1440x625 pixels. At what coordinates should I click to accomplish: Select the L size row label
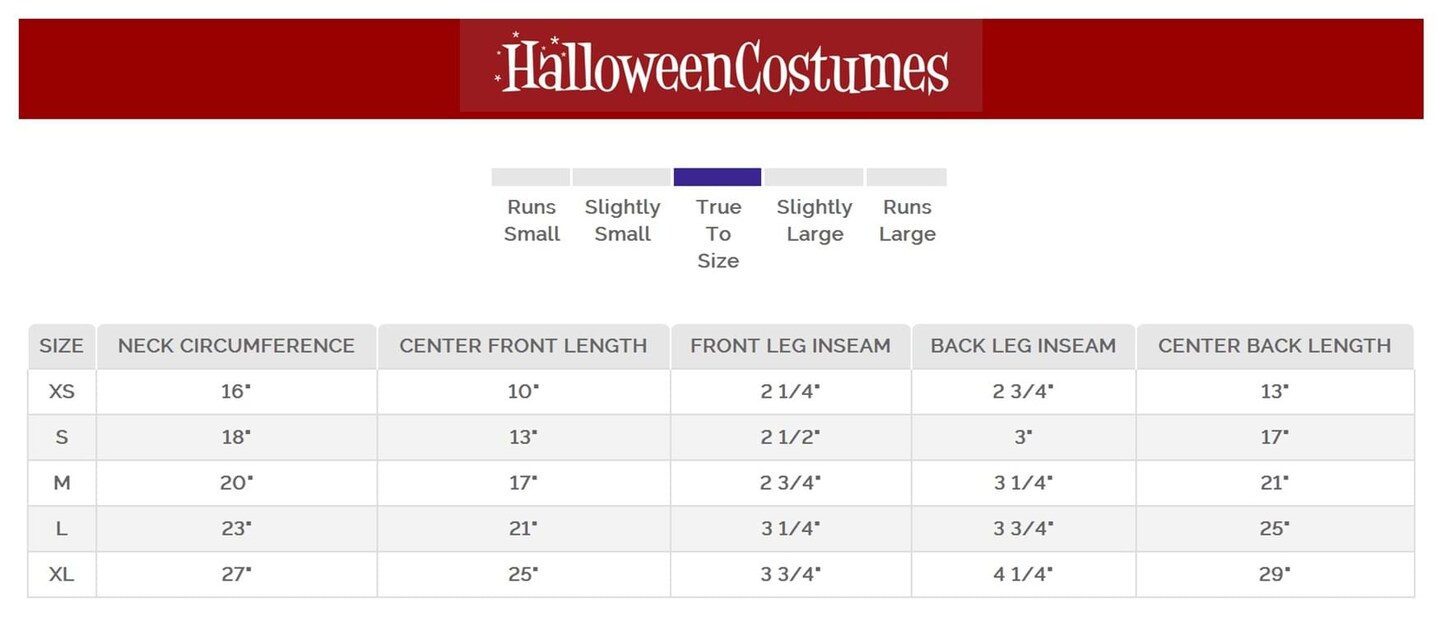click(x=62, y=529)
